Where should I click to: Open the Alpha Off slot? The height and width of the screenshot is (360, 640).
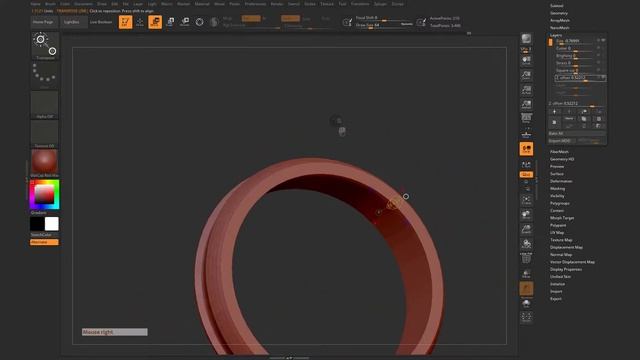click(x=44, y=104)
